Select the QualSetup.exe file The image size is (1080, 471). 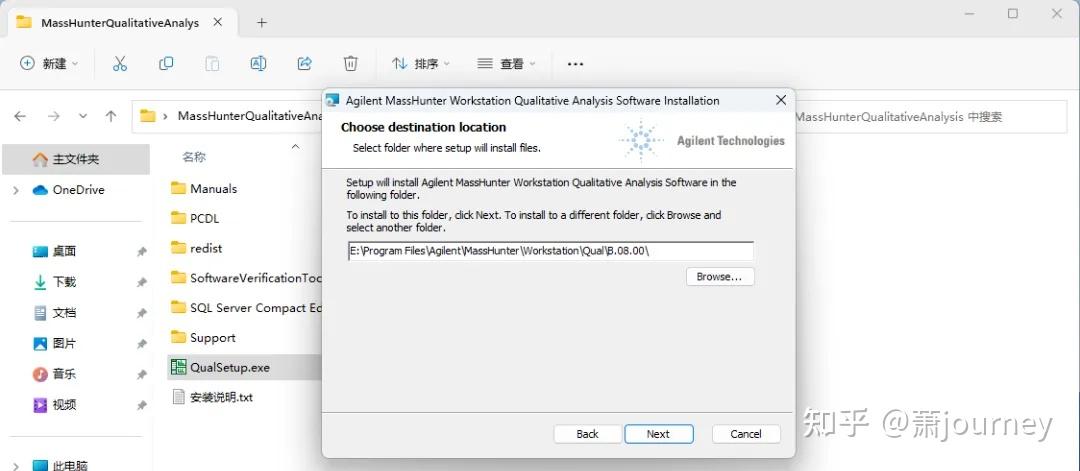click(230, 367)
